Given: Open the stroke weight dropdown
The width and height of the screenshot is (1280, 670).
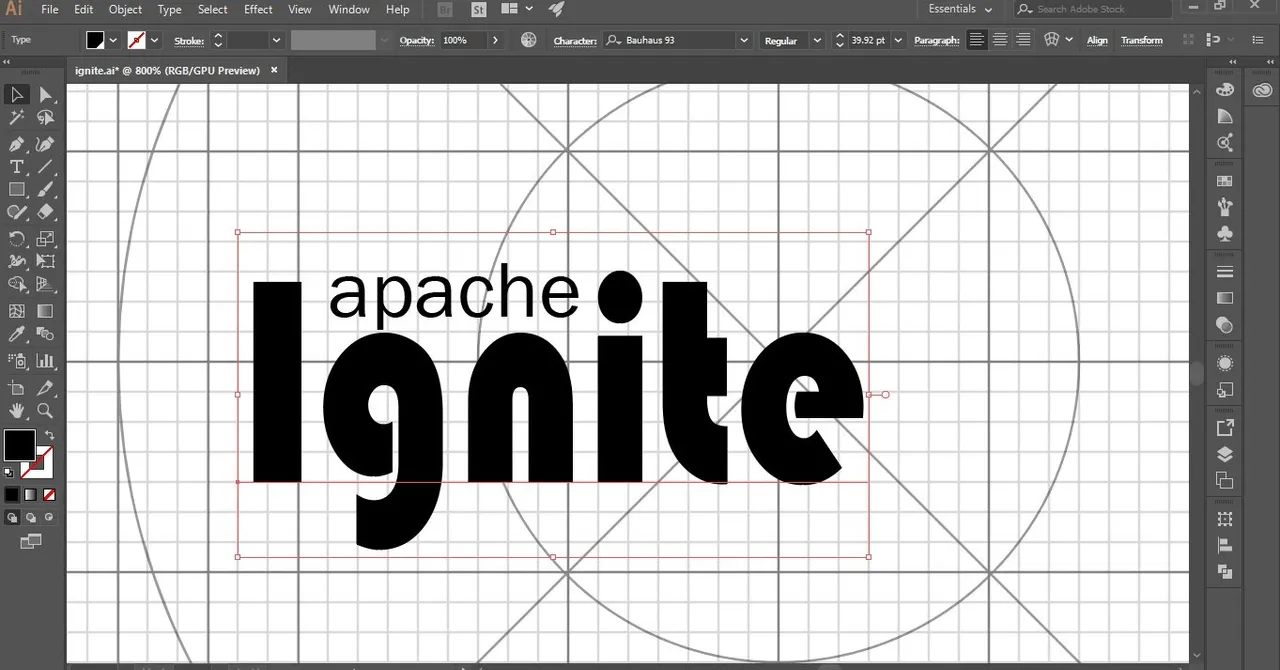Looking at the screenshot, I should 276,40.
